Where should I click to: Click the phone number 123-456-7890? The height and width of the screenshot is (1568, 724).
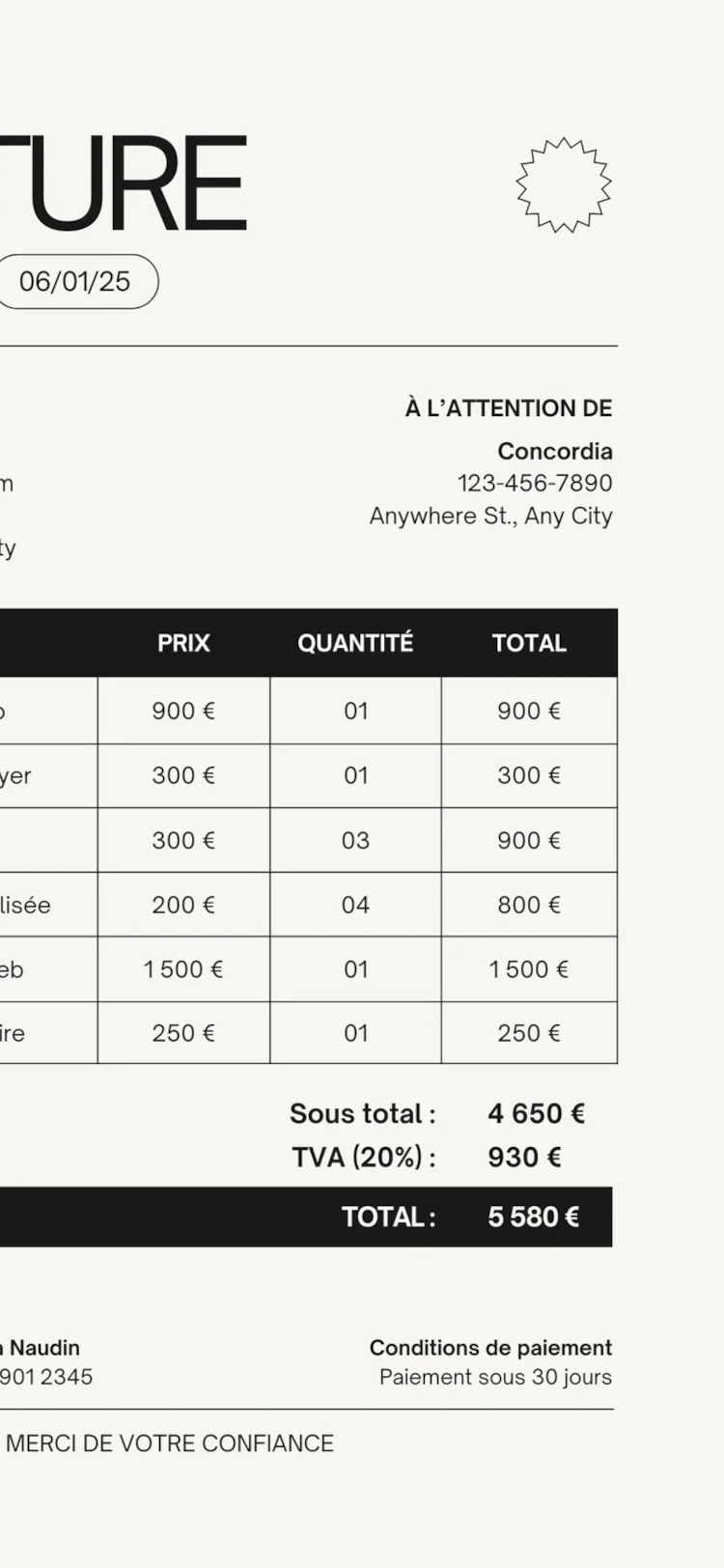(535, 483)
